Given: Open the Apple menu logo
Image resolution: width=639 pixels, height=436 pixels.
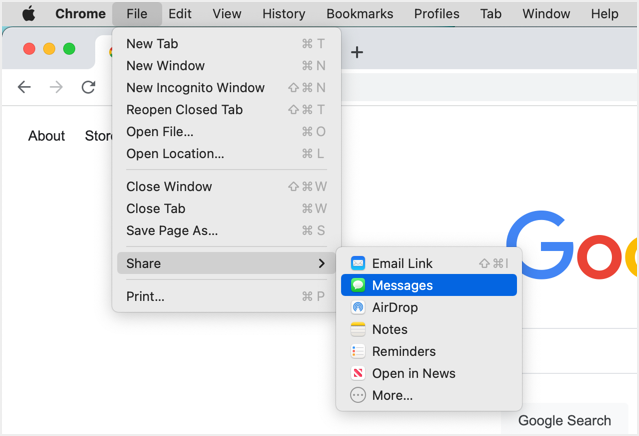Looking at the screenshot, I should [29, 14].
